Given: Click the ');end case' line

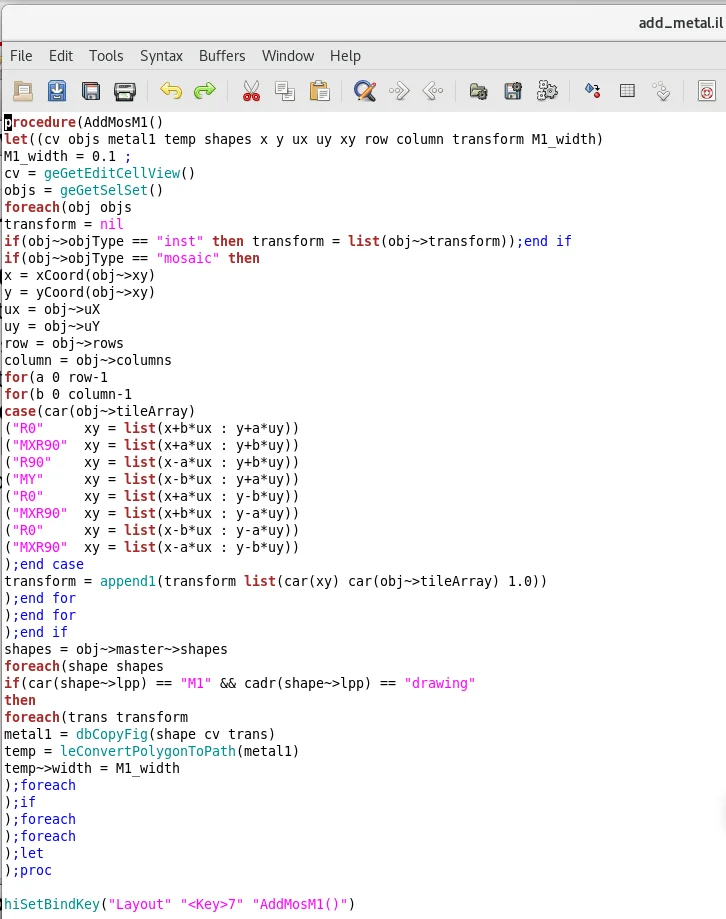Looking at the screenshot, I should 44,564.
